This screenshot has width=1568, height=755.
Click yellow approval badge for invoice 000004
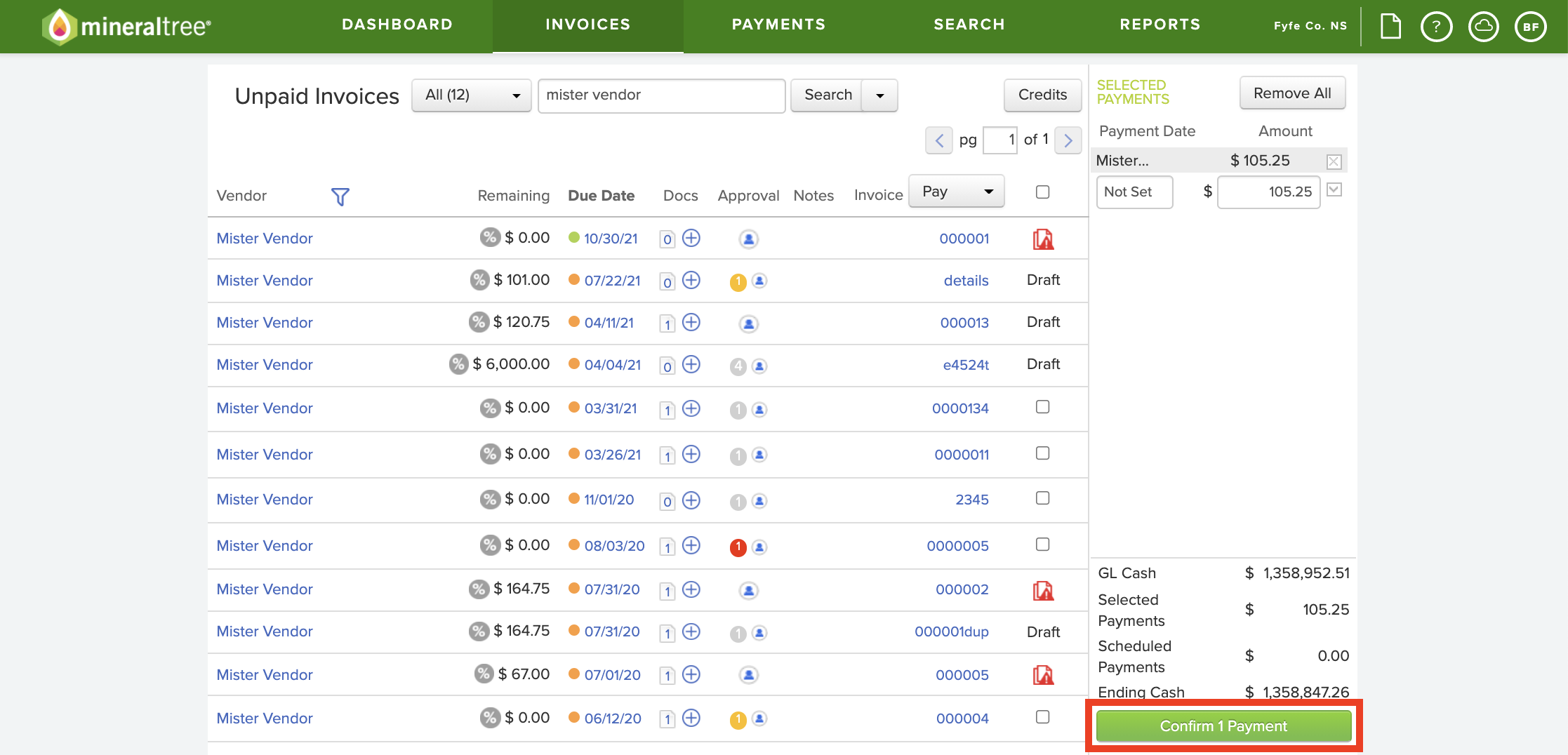click(738, 720)
